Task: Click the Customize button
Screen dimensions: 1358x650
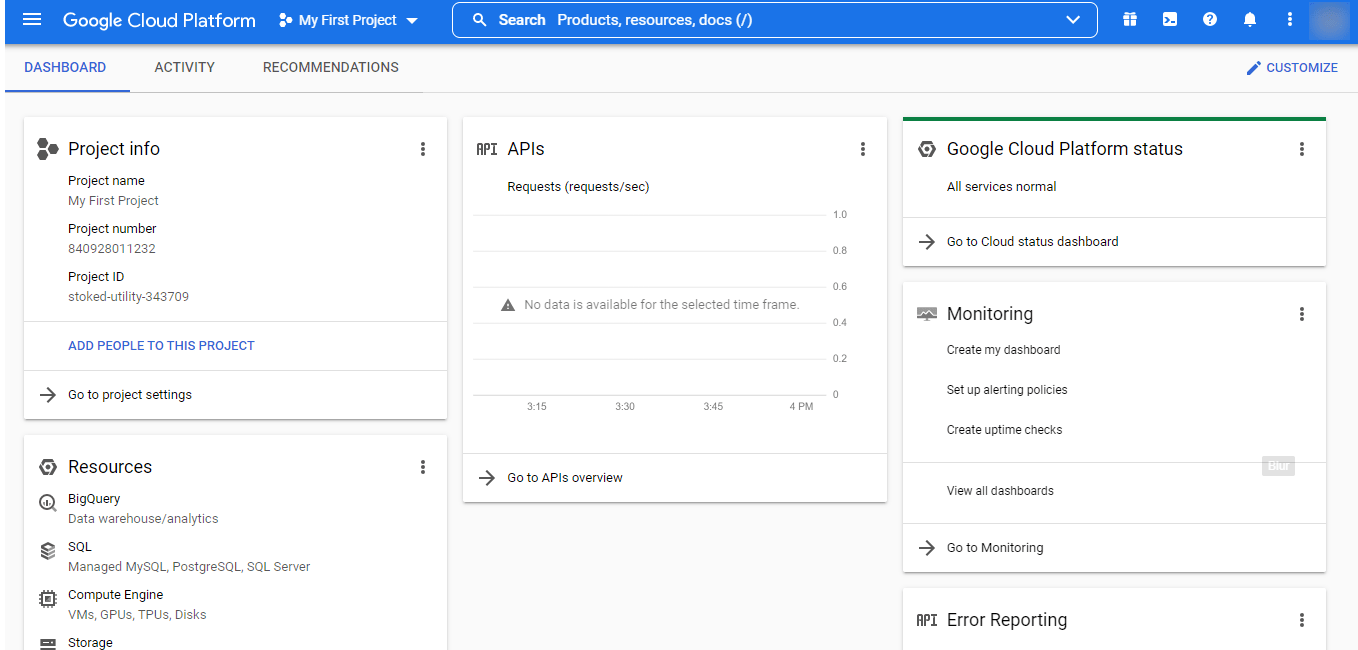Action: click(x=1291, y=68)
